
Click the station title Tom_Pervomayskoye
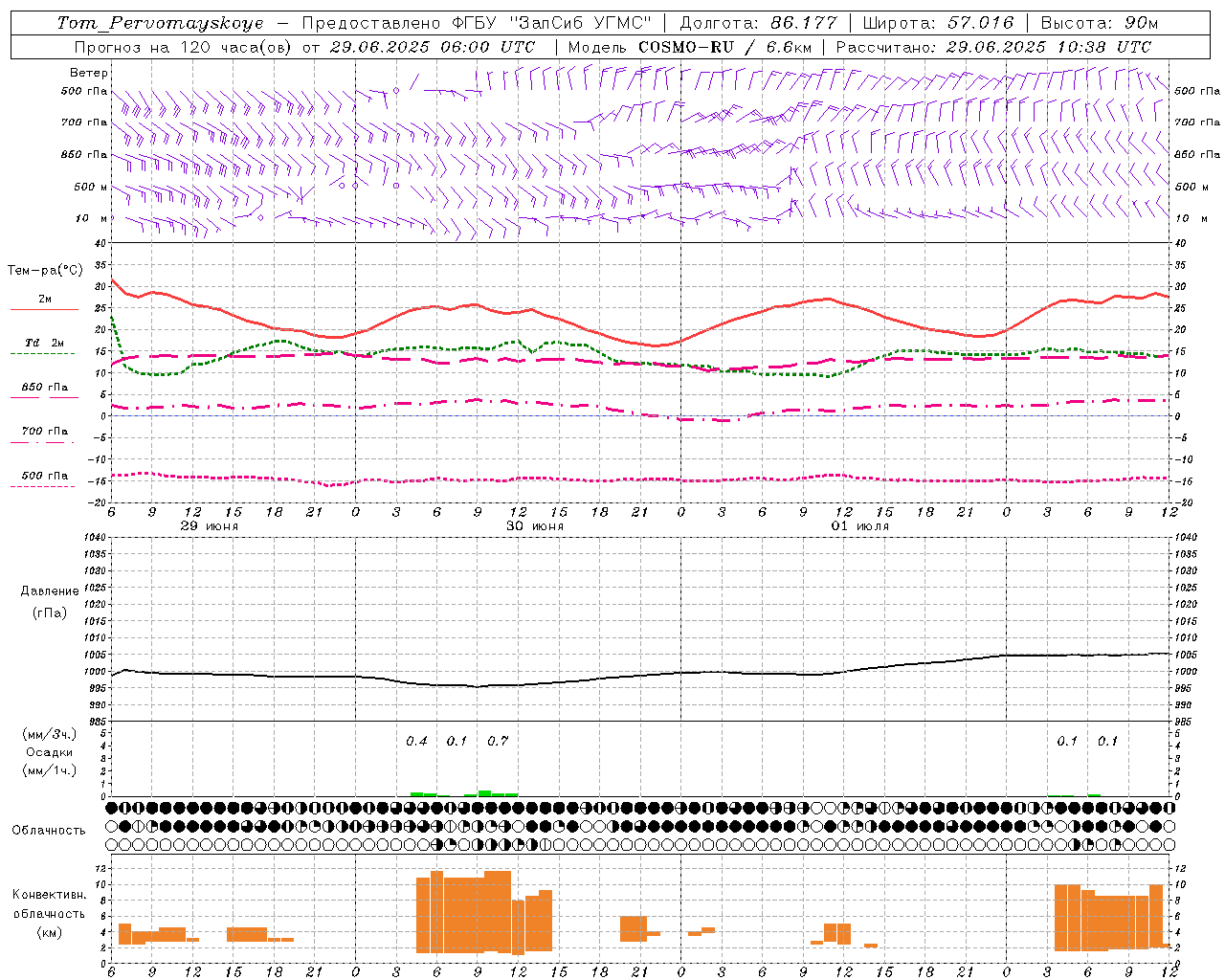(x=160, y=23)
